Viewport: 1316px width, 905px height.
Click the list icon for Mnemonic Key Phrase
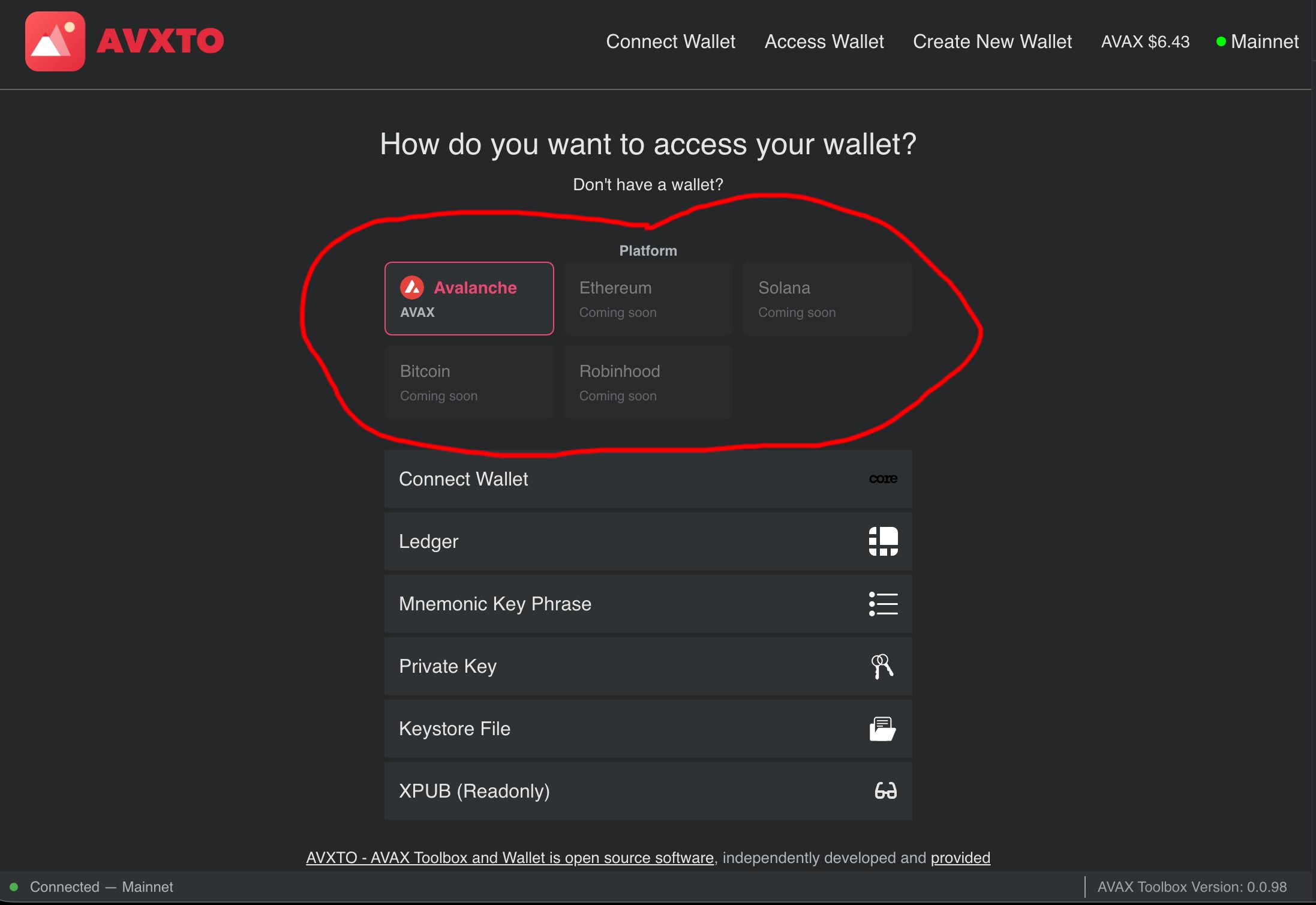click(883, 604)
